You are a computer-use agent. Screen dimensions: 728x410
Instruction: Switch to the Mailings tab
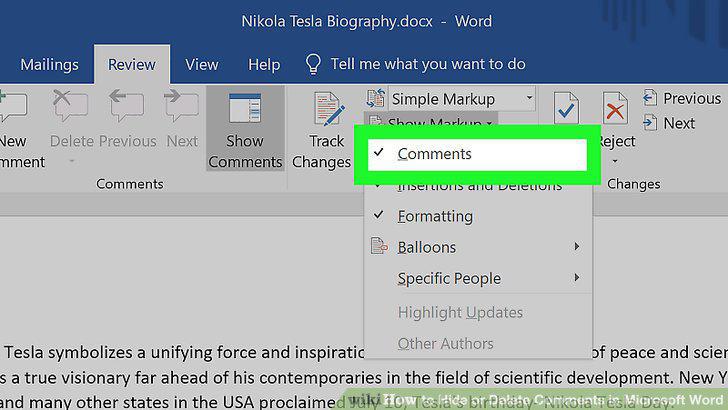(x=49, y=65)
